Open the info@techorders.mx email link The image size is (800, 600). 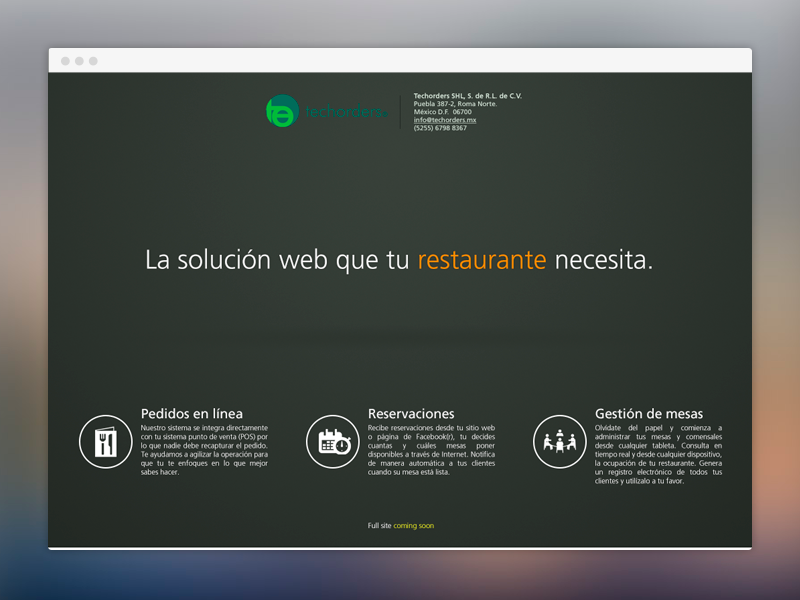(x=445, y=120)
